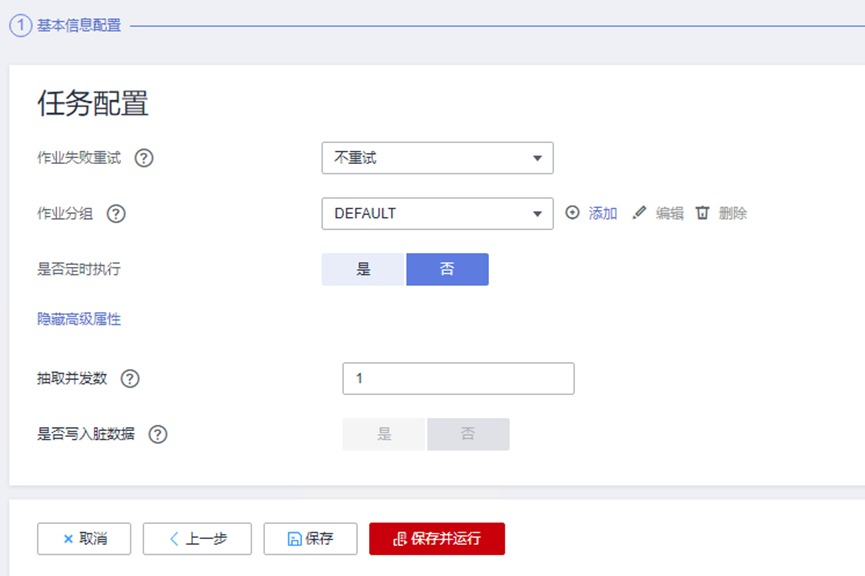
Task: Click help icon beside 作业失败重试
Action: coord(144,158)
